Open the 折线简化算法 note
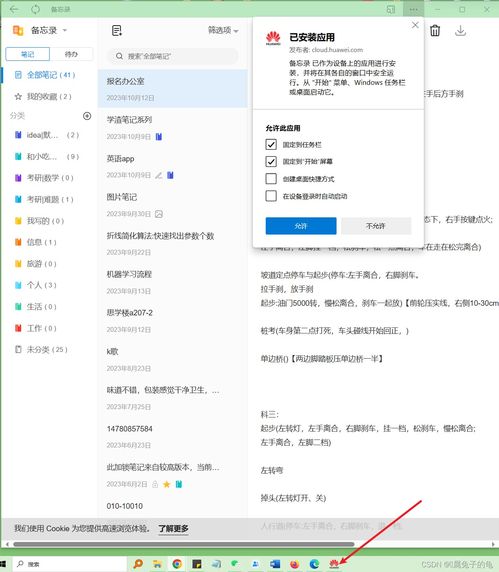 tap(172, 243)
